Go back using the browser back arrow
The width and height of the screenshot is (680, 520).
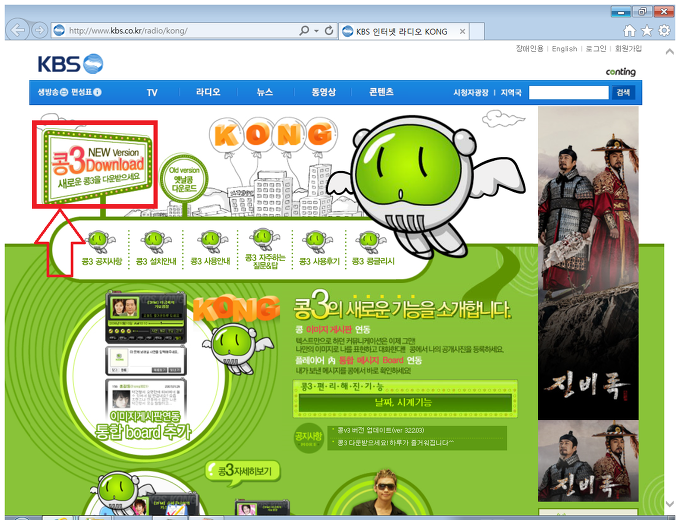(17, 30)
